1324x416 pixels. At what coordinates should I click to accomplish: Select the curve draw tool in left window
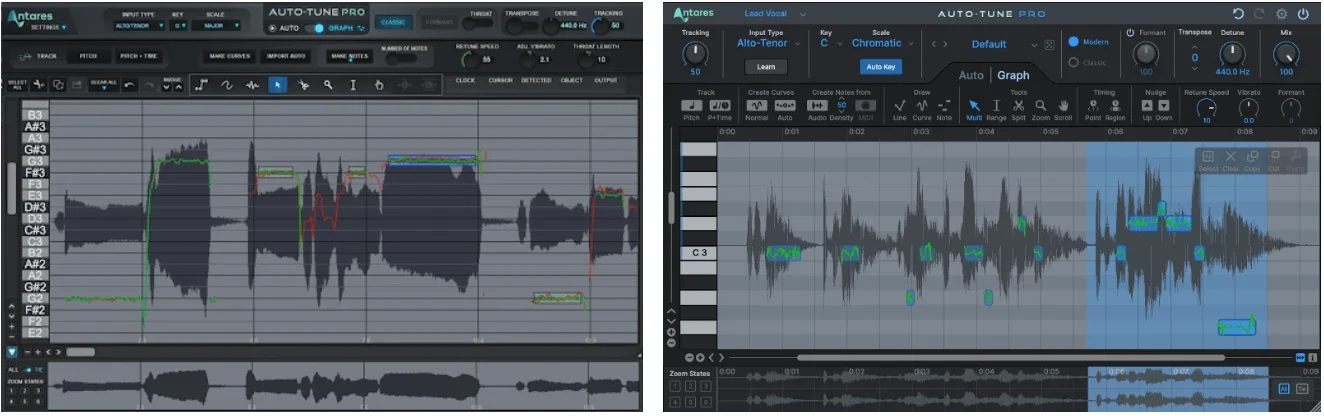[228, 85]
